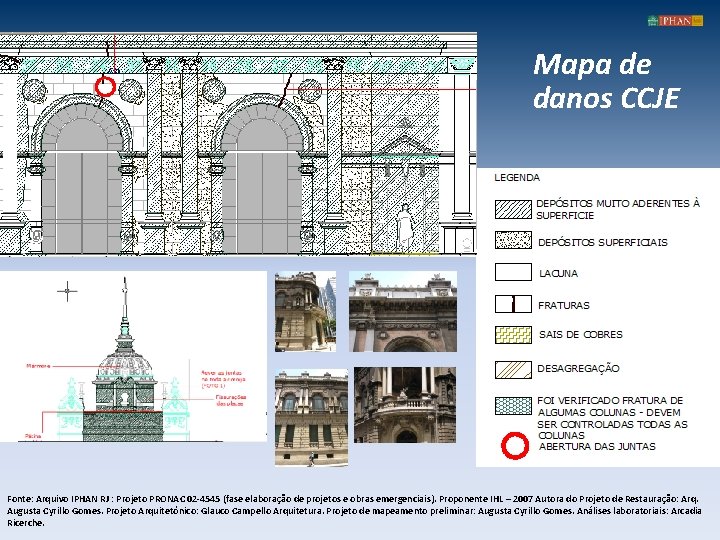
Task: Click the crosshair marker above the dome drawing
Action: [x=67, y=291]
